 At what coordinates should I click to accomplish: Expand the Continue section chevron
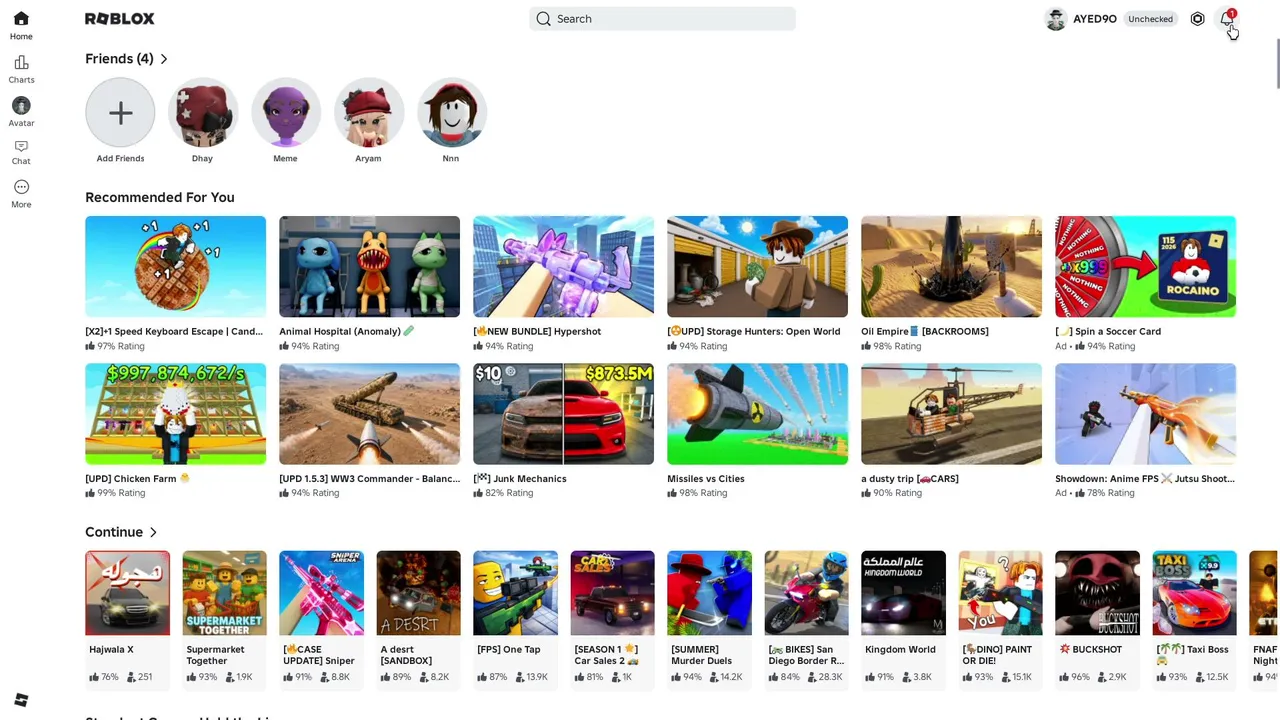tap(153, 532)
